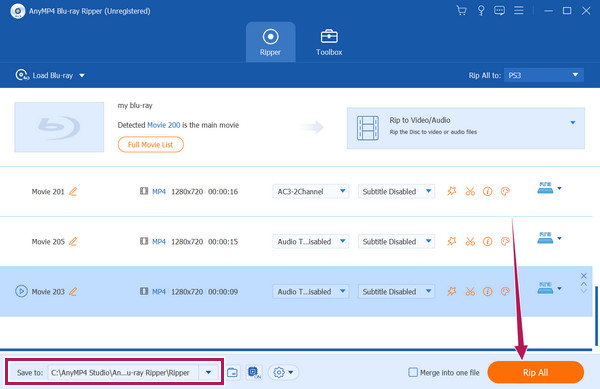Click the edit effect wand for Movie 201
The image size is (600, 389).
click(452, 191)
